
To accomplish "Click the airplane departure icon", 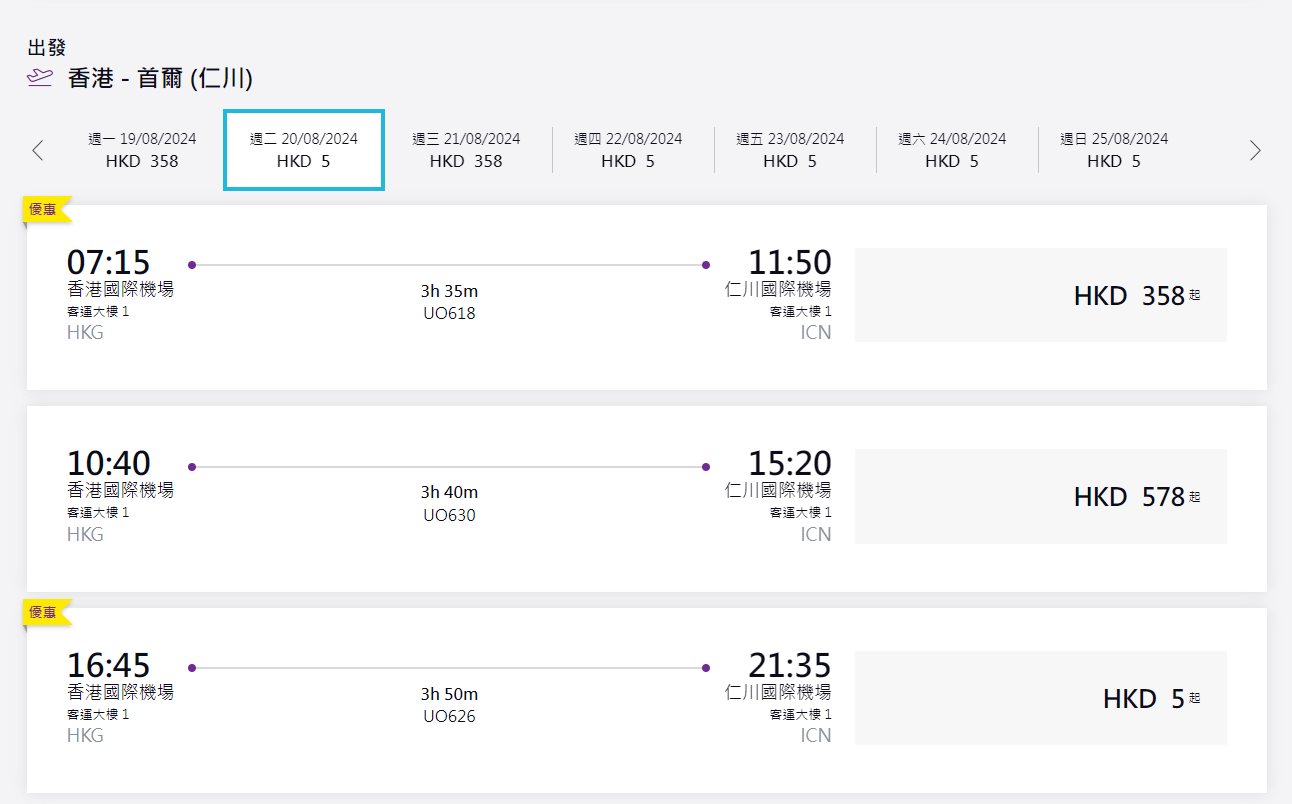I will click(x=40, y=78).
